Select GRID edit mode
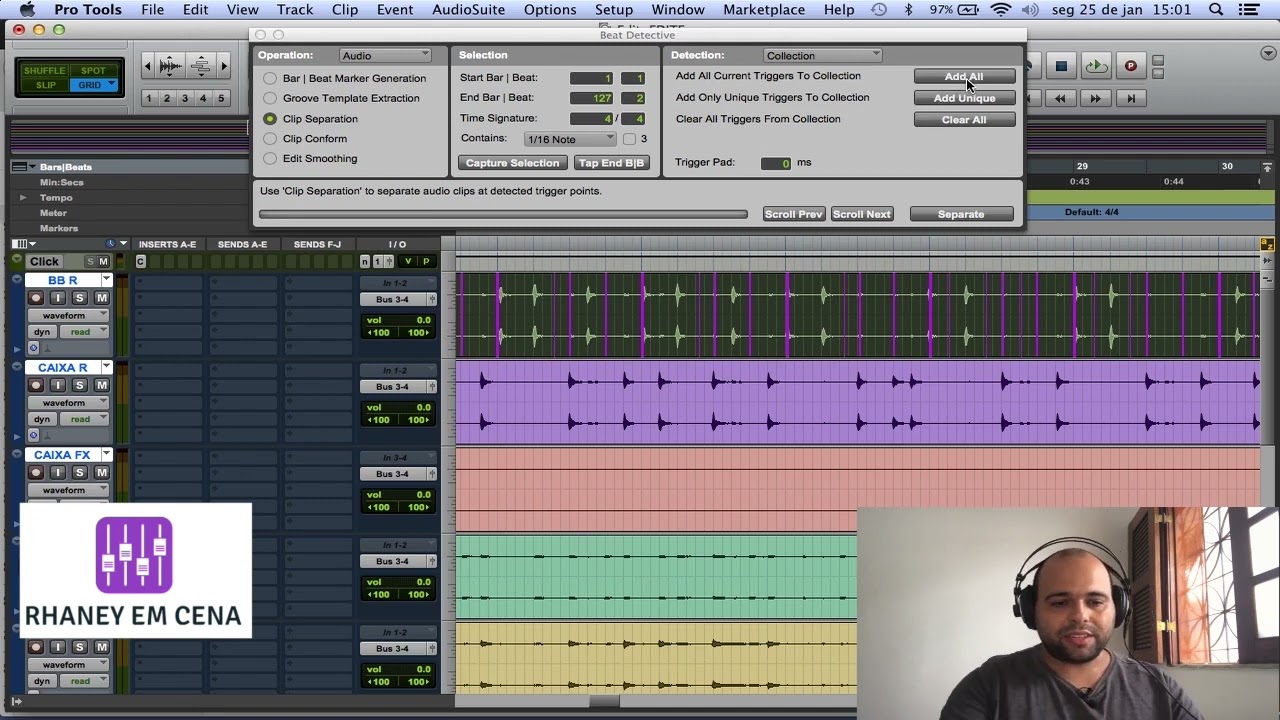Image resolution: width=1280 pixels, height=720 pixels. coord(93,85)
